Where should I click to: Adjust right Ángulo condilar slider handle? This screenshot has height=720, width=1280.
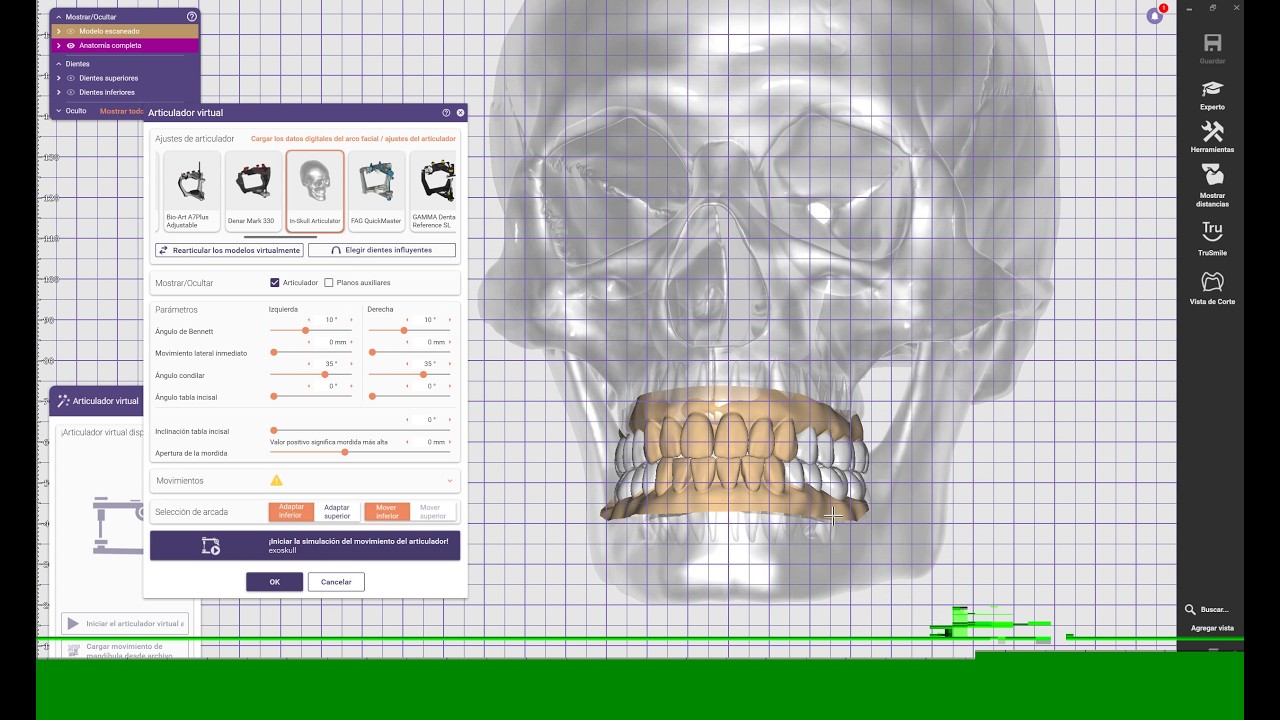click(x=423, y=374)
